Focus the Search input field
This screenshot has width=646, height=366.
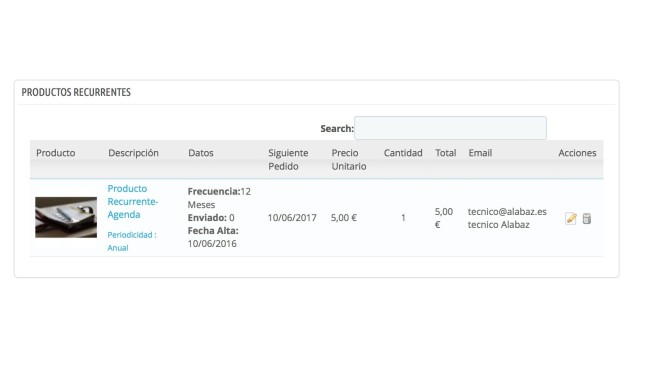tap(450, 128)
